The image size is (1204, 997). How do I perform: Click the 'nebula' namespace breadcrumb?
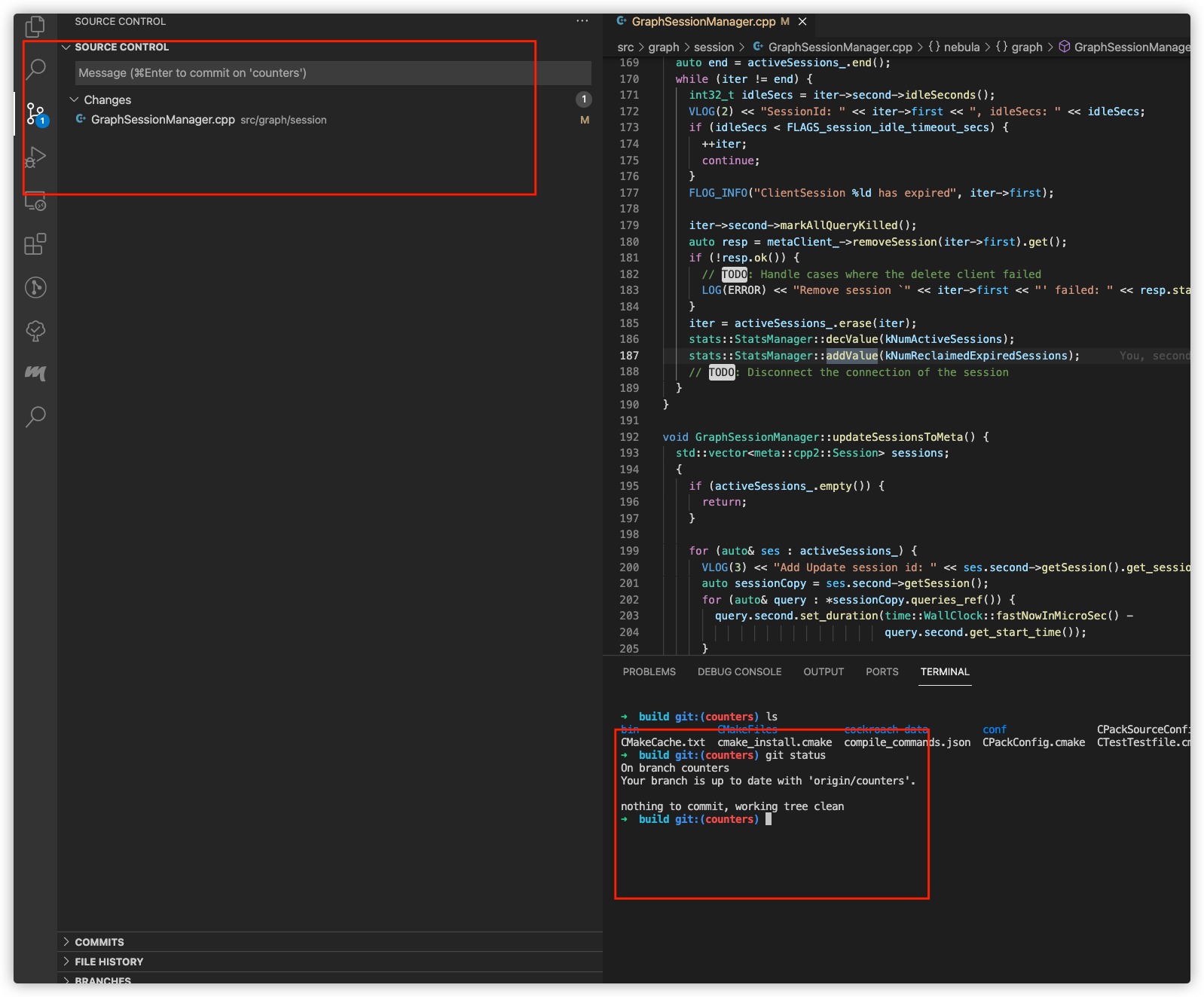pos(954,47)
